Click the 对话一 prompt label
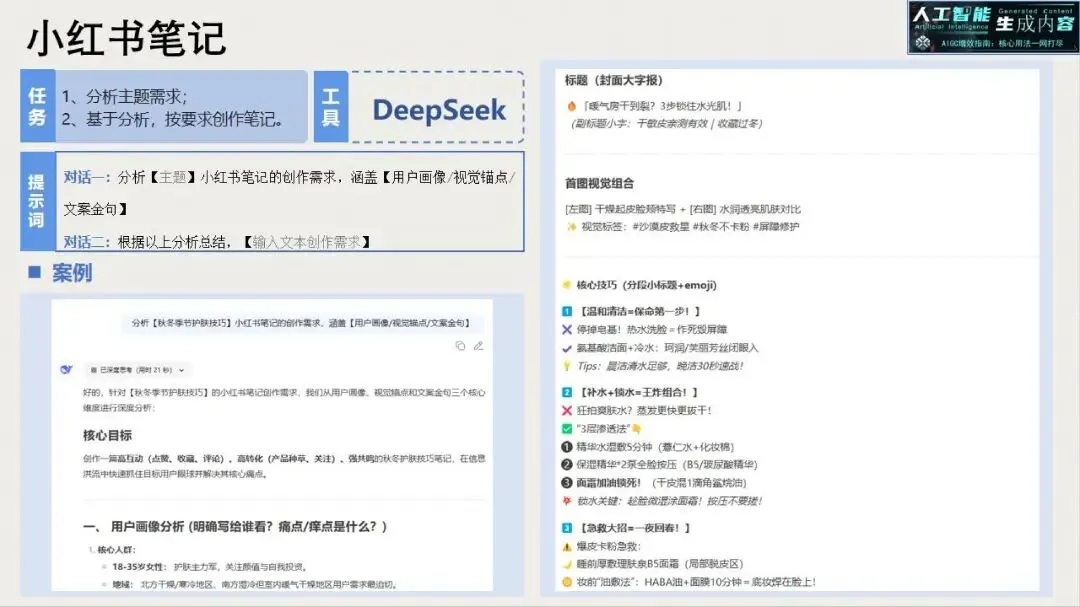Viewport: 1080px width, 607px height. [x=86, y=177]
